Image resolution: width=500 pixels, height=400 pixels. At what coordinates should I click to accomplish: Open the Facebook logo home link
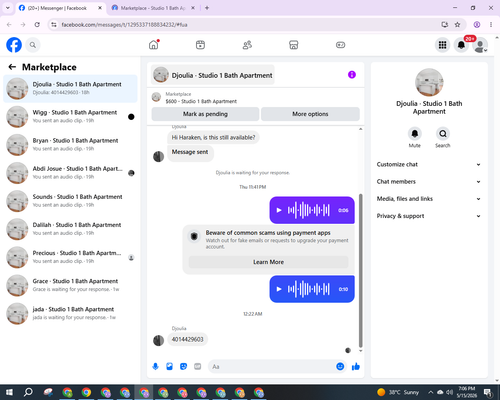coord(14,45)
